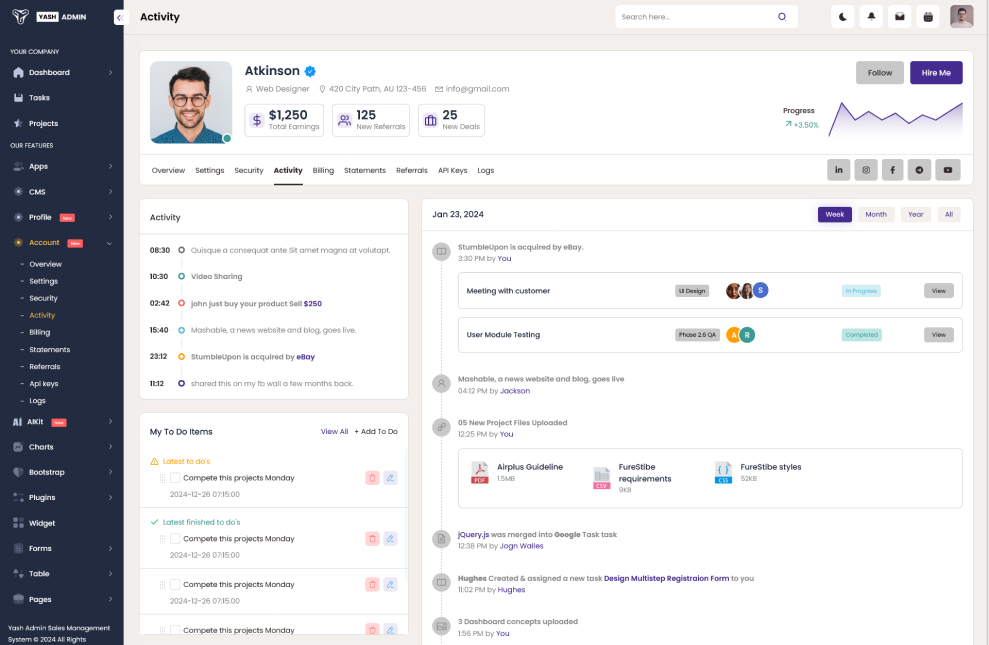Screen dimensions: 989x645
Task: Open Atkinson's Instagram icon
Action: click(866, 170)
